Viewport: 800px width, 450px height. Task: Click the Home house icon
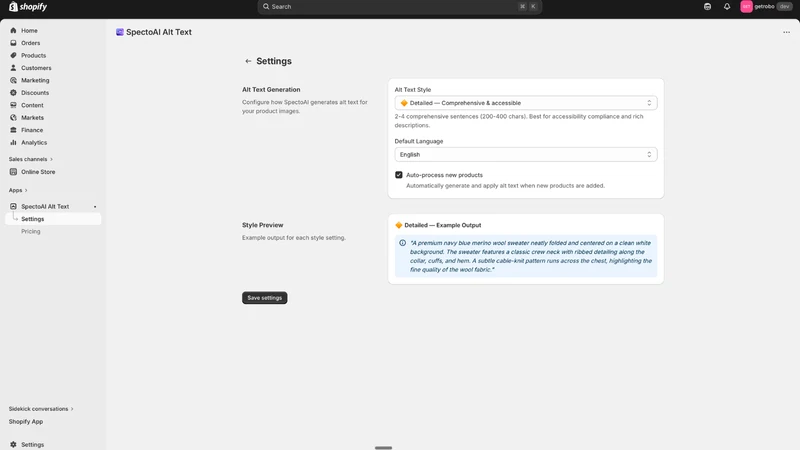tap(13, 31)
